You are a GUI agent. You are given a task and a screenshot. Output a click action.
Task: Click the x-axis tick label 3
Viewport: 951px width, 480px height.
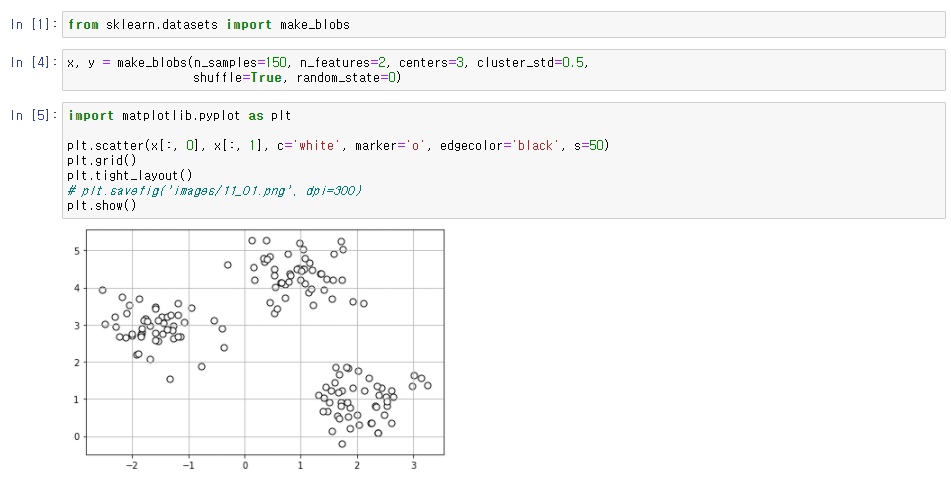414,465
